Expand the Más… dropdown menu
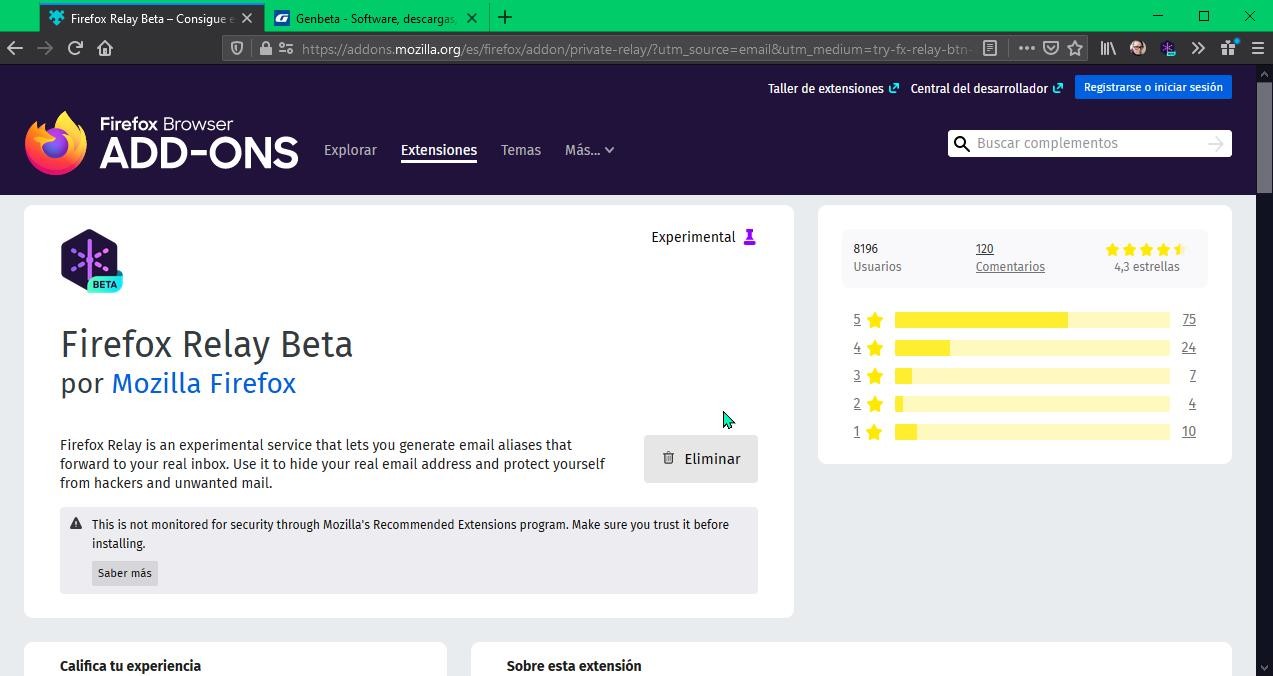 click(589, 150)
